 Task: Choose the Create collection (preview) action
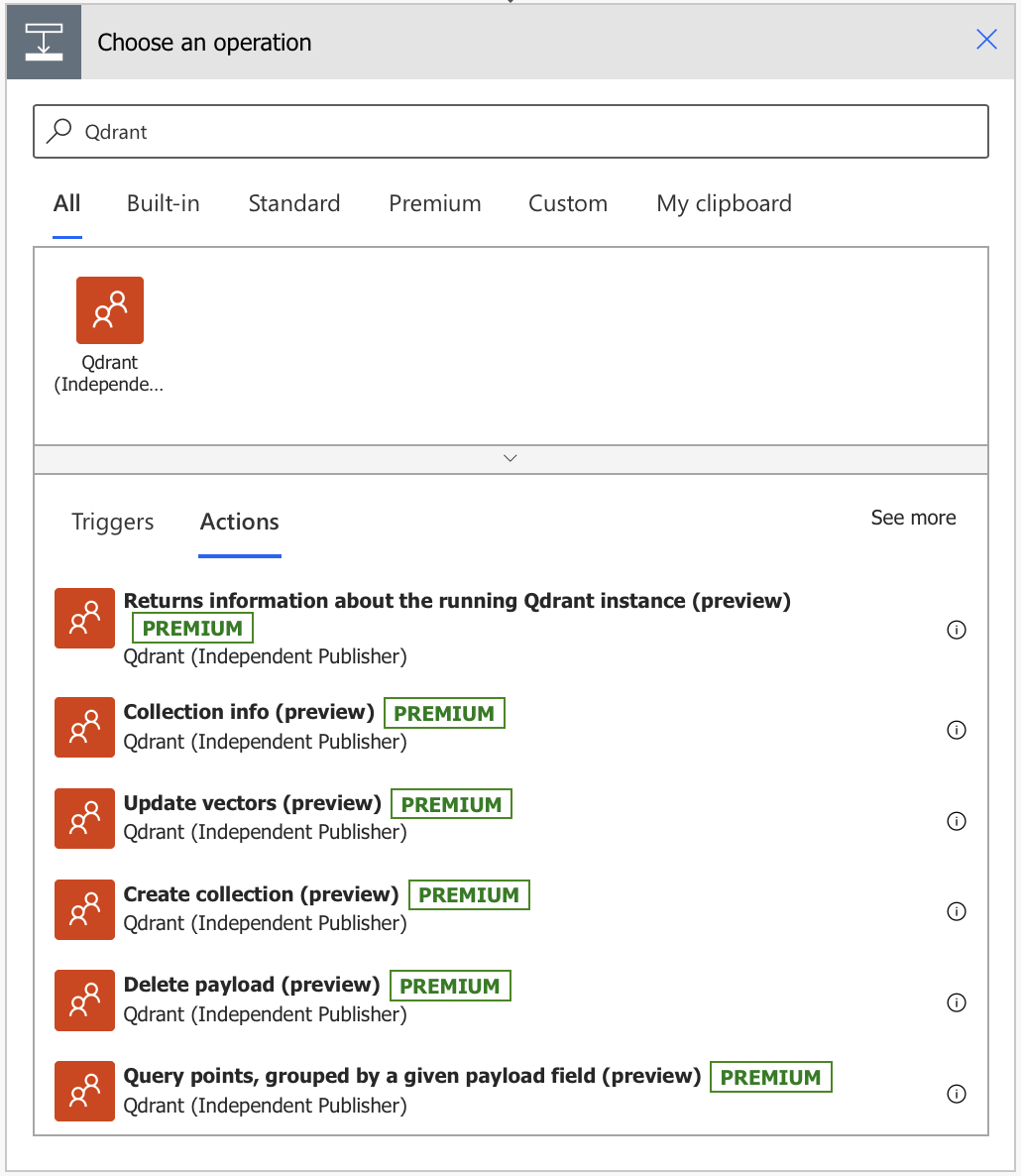click(261, 894)
